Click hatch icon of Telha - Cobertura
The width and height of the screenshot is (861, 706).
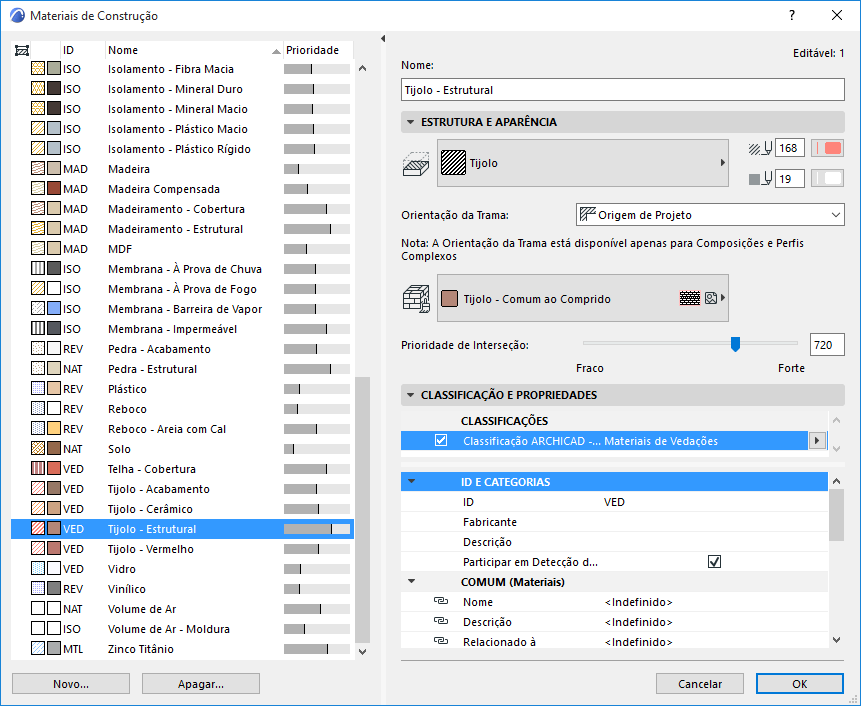[38, 469]
